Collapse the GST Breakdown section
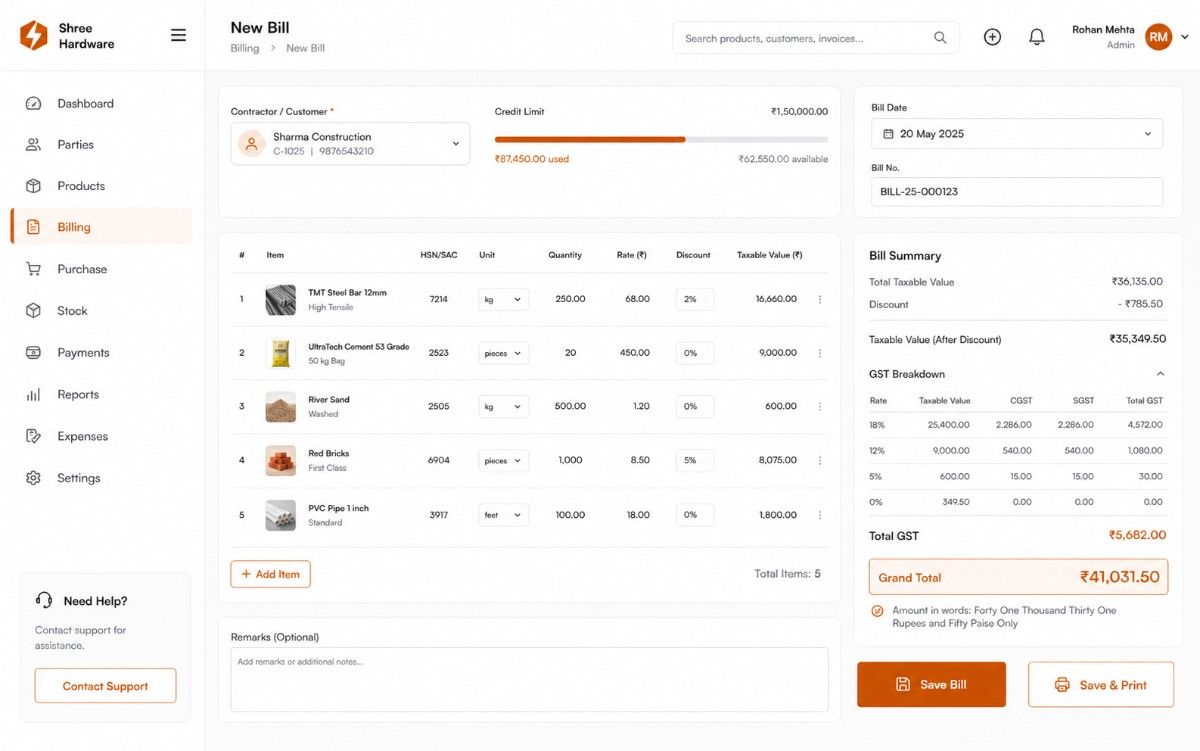Viewport: 1200px width, 751px height. [1160, 374]
